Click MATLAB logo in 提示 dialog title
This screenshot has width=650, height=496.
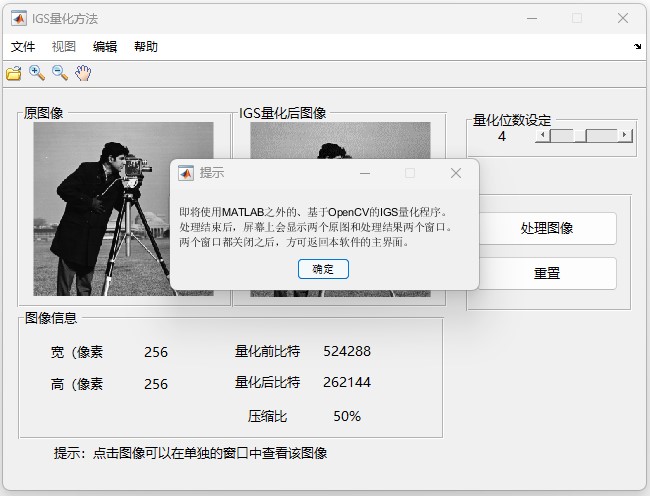[x=186, y=173]
